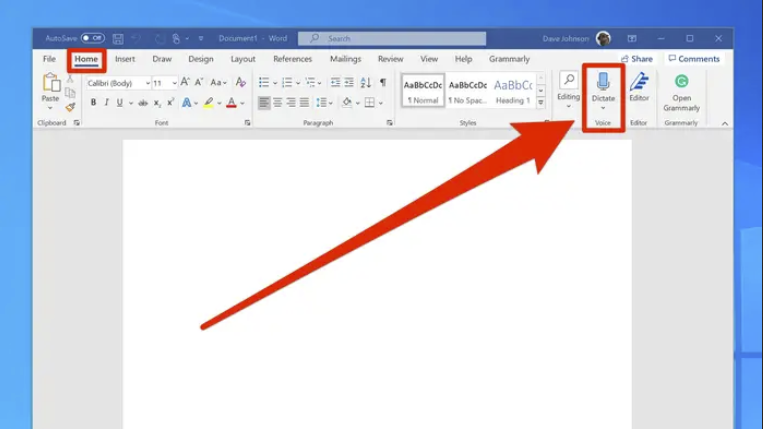This screenshot has width=763, height=429.
Task: Toggle italic formatting
Action: pos(106,103)
